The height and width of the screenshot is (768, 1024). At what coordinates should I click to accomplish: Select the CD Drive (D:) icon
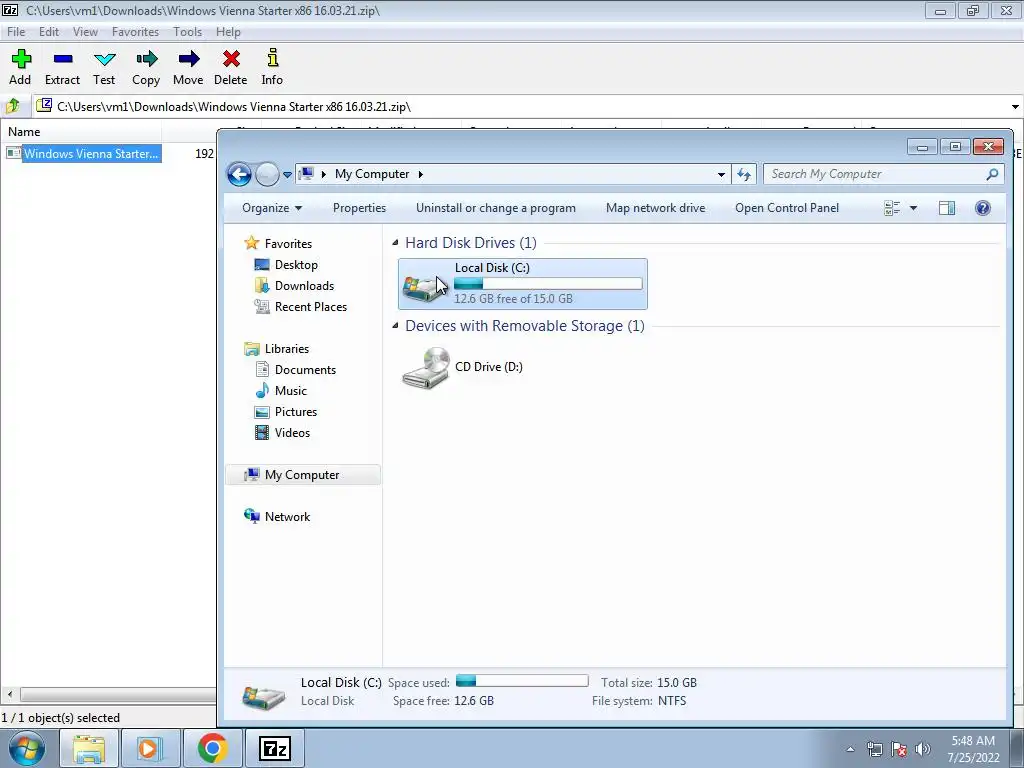[x=426, y=367]
